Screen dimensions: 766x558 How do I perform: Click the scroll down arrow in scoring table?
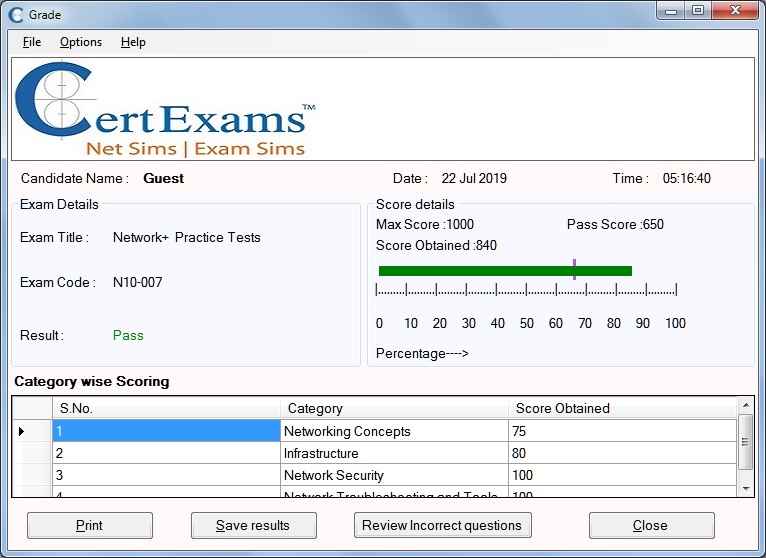point(745,488)
